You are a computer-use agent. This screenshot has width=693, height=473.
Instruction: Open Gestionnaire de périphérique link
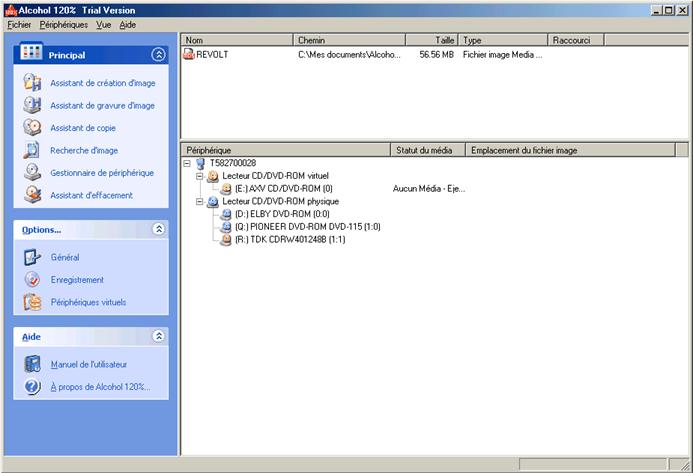coord(102,173)
